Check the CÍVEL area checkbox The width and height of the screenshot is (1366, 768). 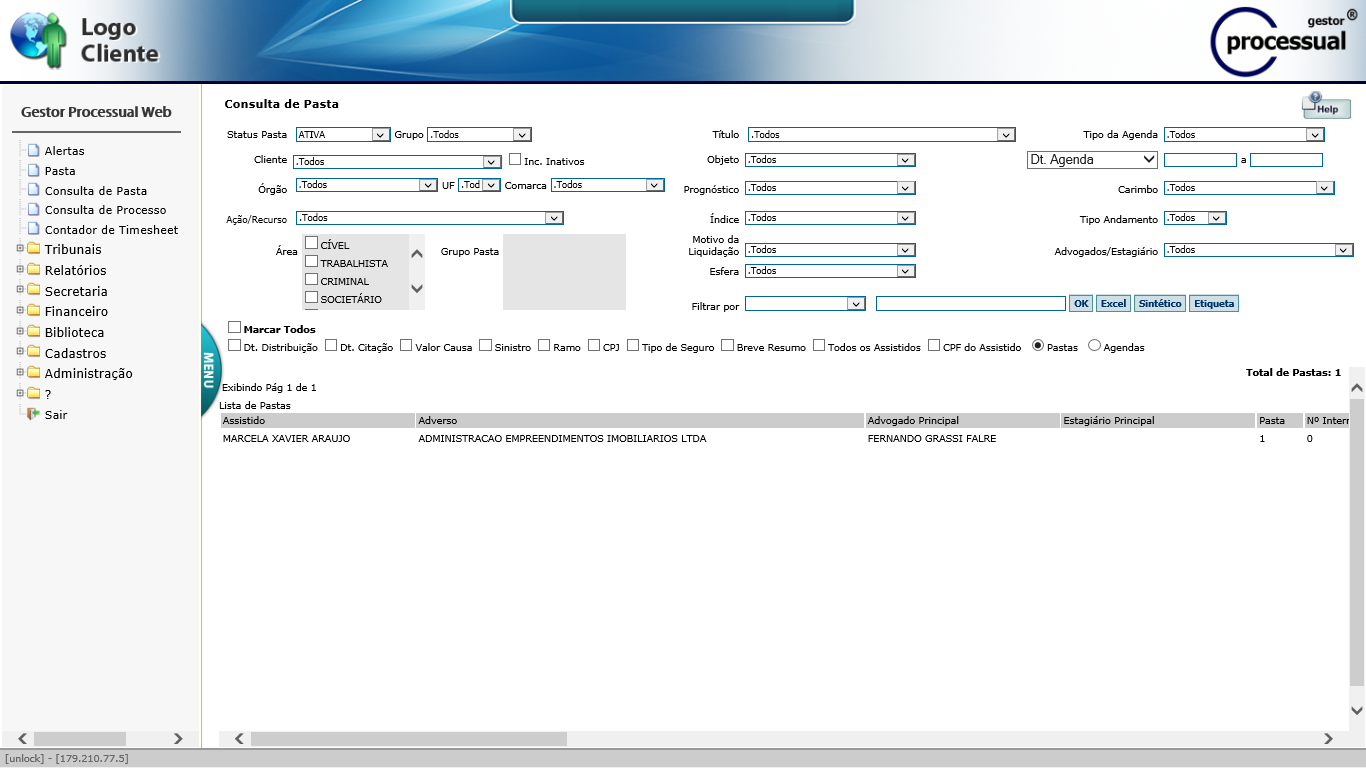[311, 243]
